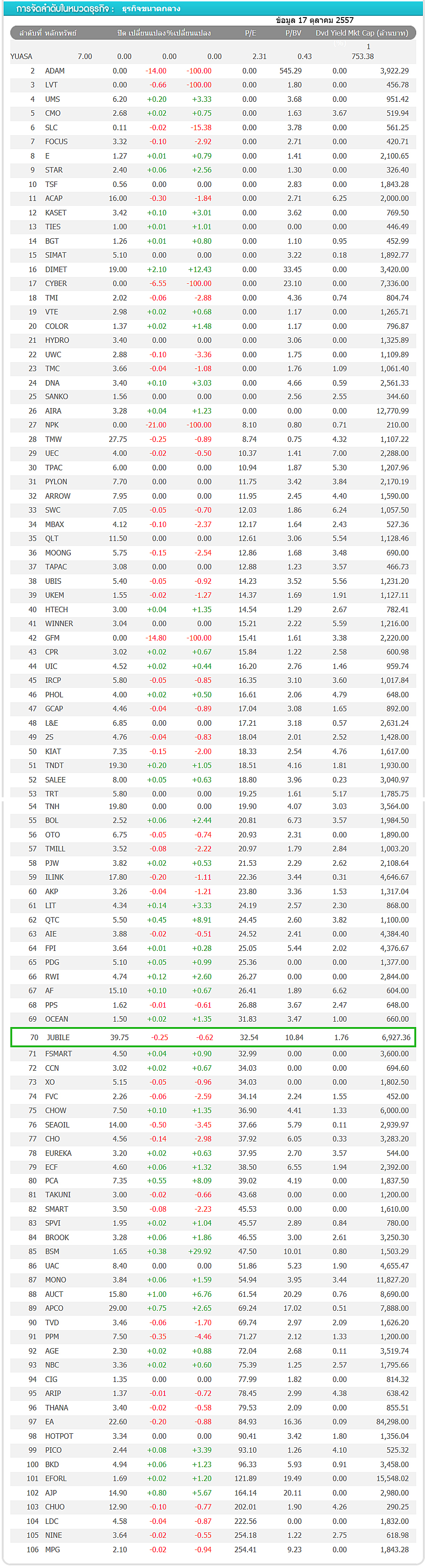The width and height of the screenshot is (427, 1568).
Task: Select the MPG stock in last row
Action: pos(52,1549)
